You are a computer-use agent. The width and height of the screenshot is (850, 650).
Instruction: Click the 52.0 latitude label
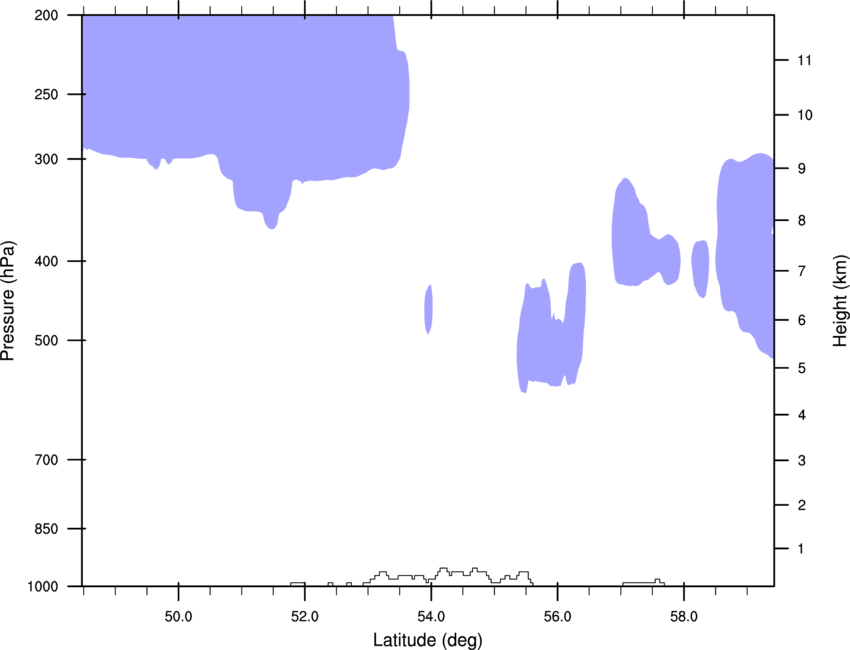305,617
